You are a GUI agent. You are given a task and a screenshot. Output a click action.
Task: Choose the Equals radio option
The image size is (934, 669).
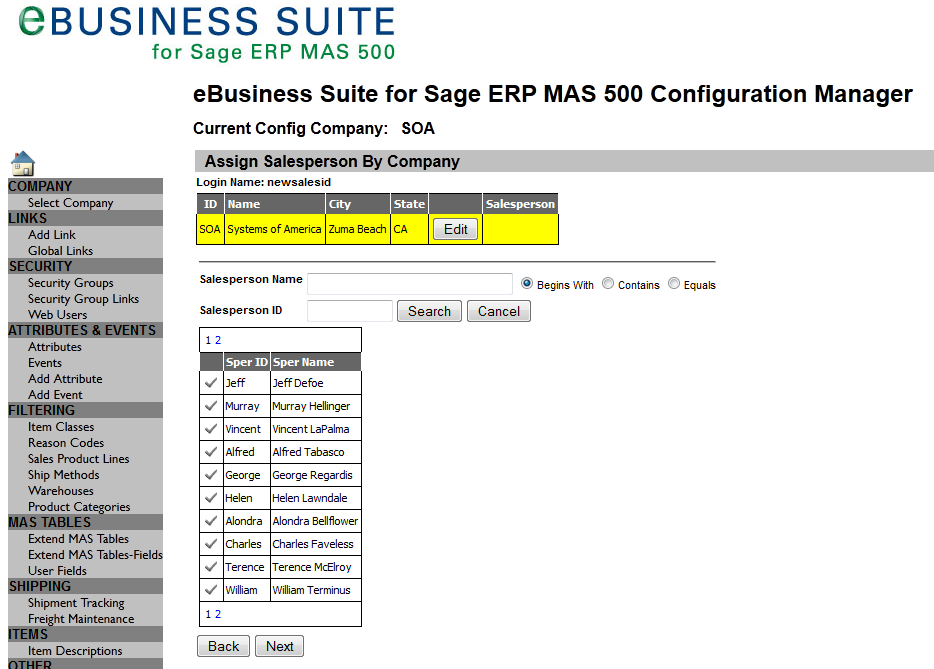[674, 284]
